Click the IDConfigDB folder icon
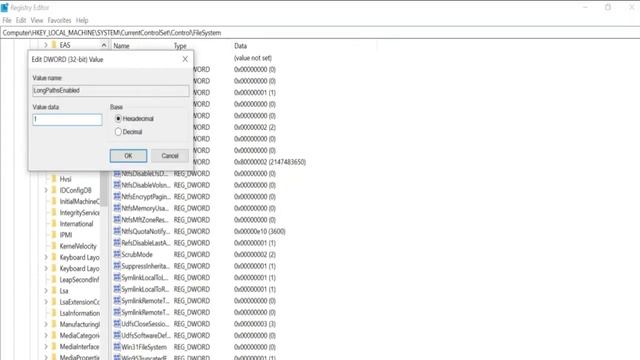Screen dimensions: 640x360 click(54, 190)
